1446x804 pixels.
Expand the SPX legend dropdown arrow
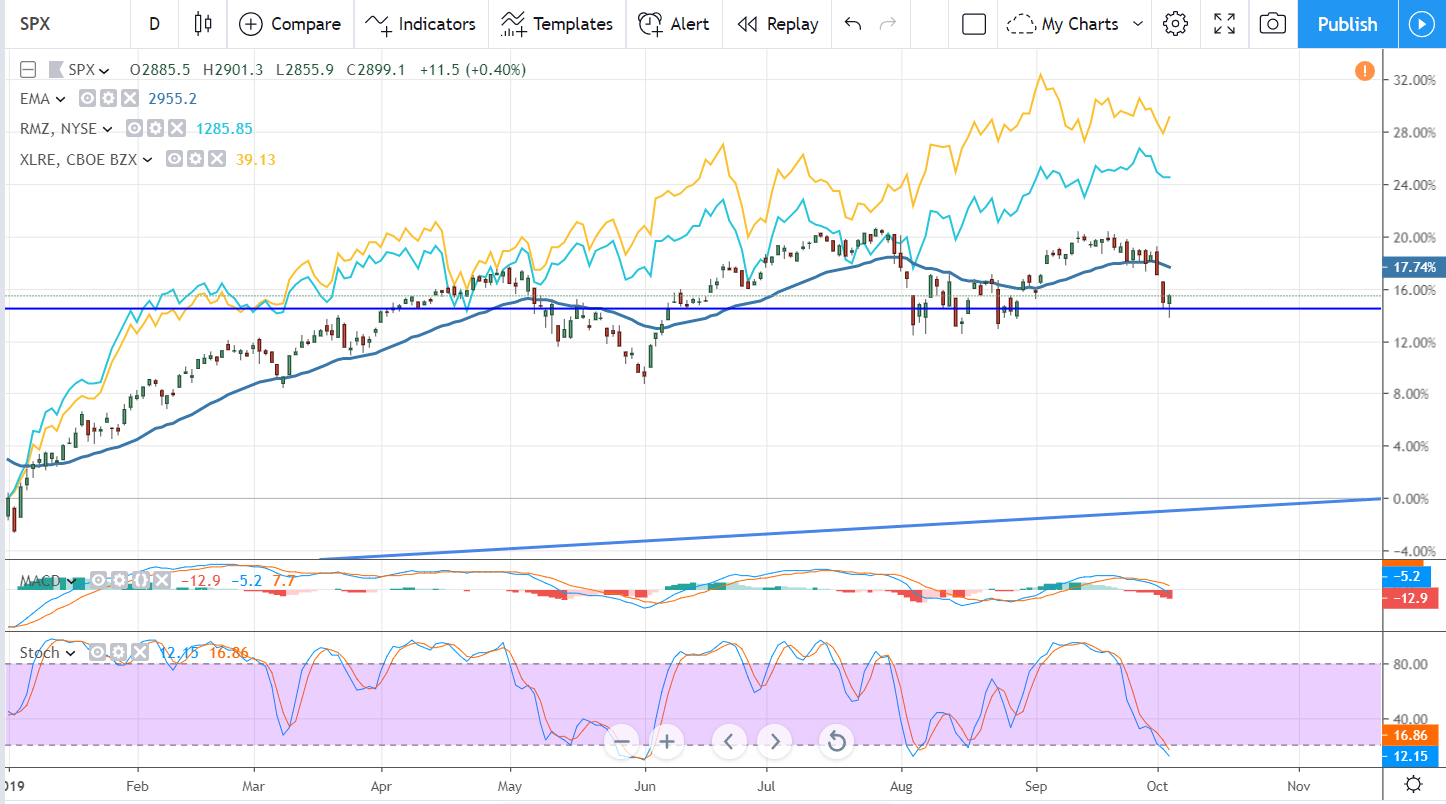(104, 71)
